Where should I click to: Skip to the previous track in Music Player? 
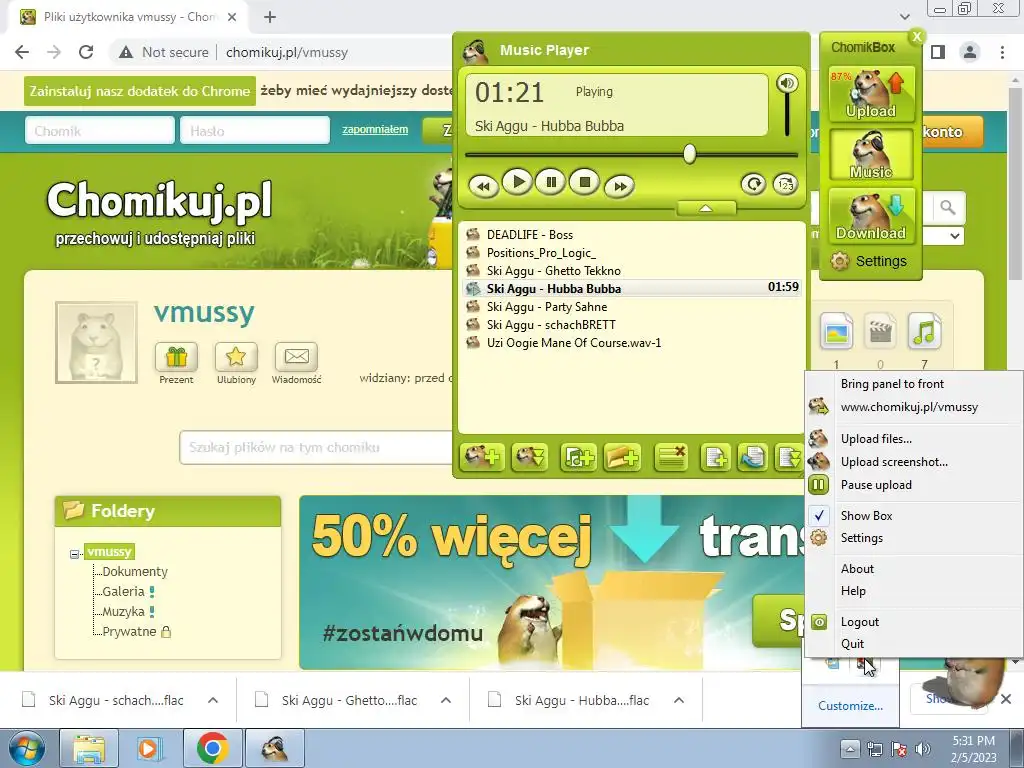tap(484, 186)
